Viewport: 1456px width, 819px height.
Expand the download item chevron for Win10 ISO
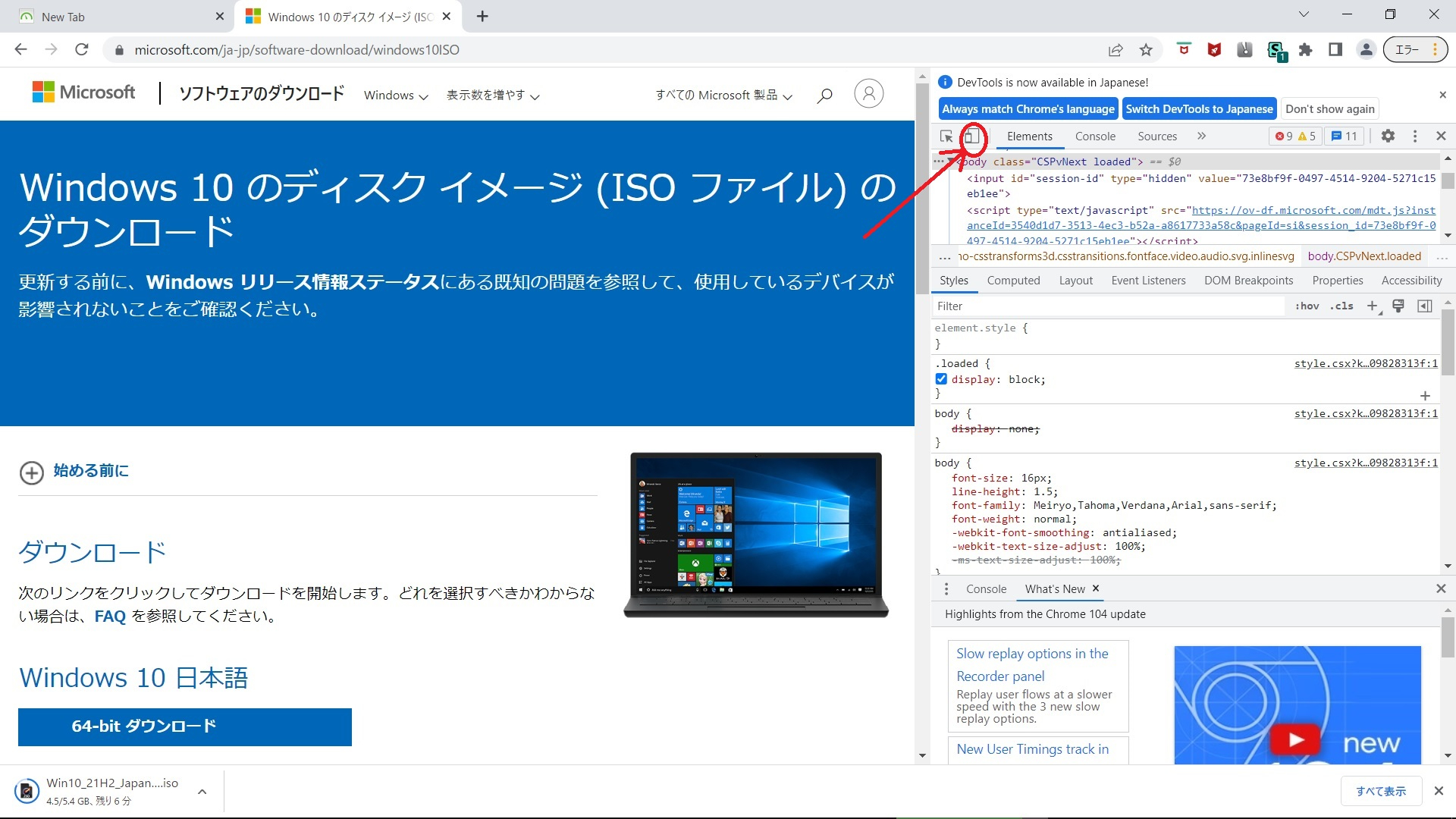point(202,791)
